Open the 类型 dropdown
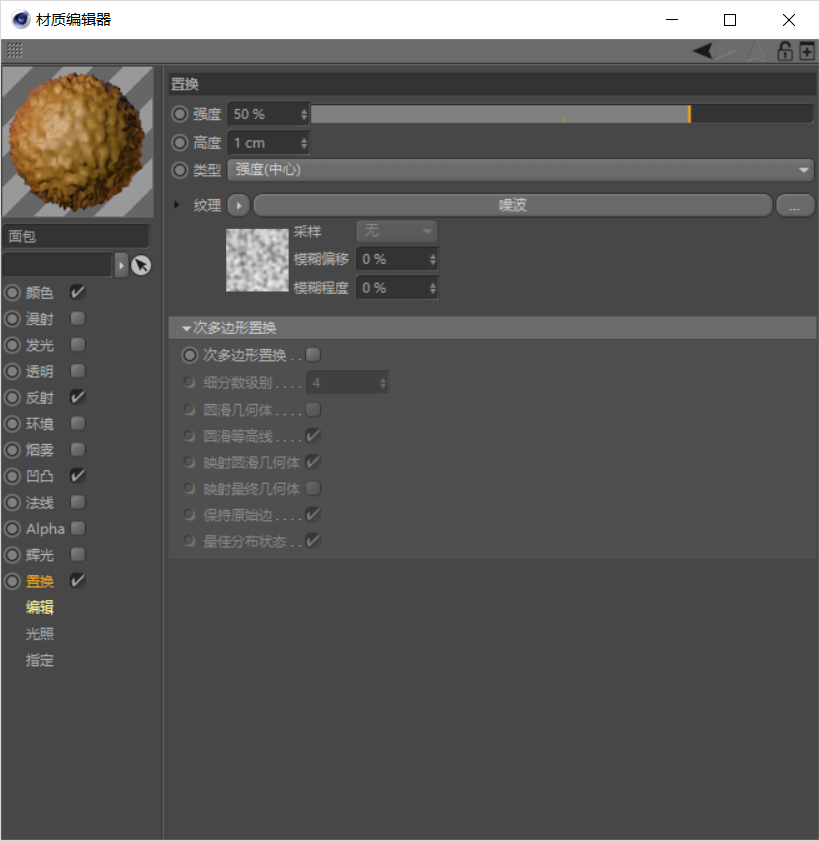The height and width of the screenshot is (841, 820). tap(521, 170)
